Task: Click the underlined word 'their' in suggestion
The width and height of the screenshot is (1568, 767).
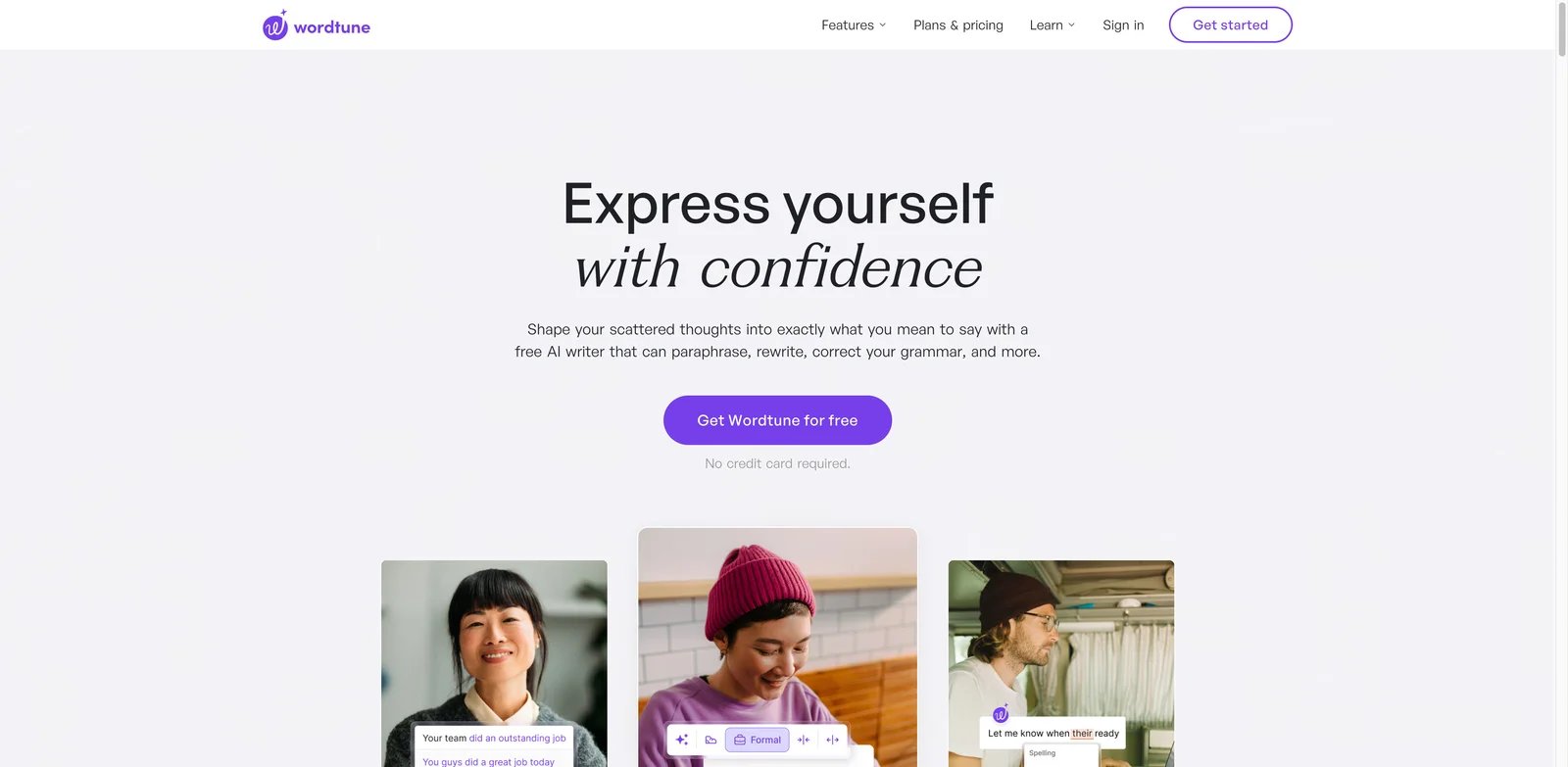Action: pos(1082,734)
